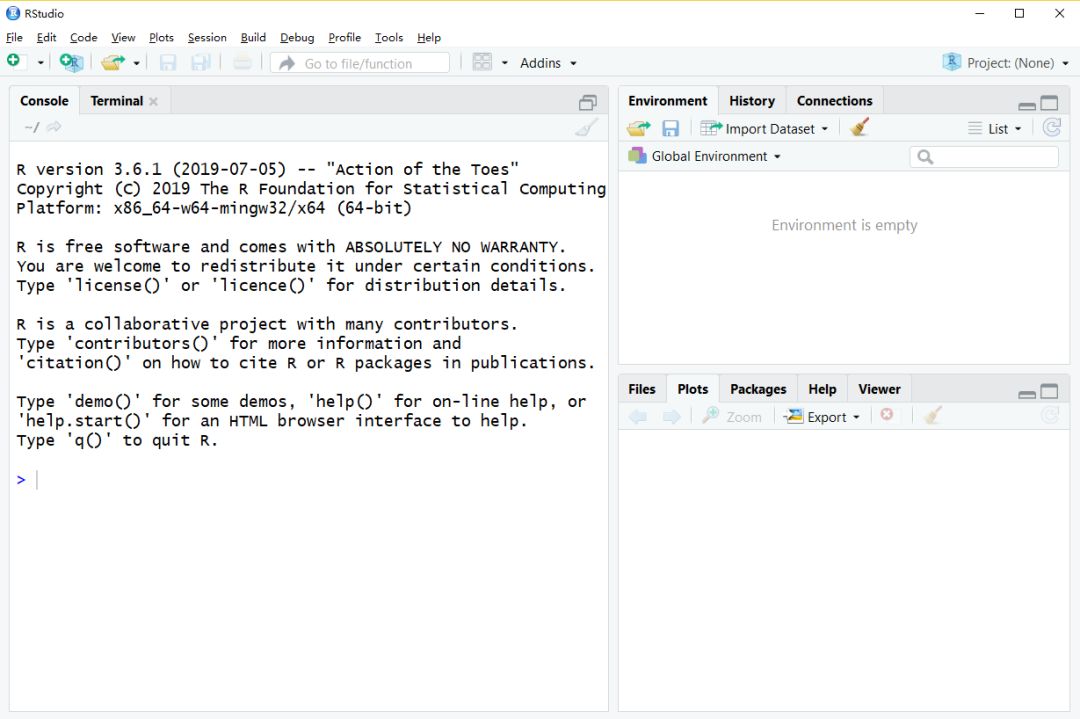Switch to the Connections tab
1080x719 pixels.
(834, 101)
